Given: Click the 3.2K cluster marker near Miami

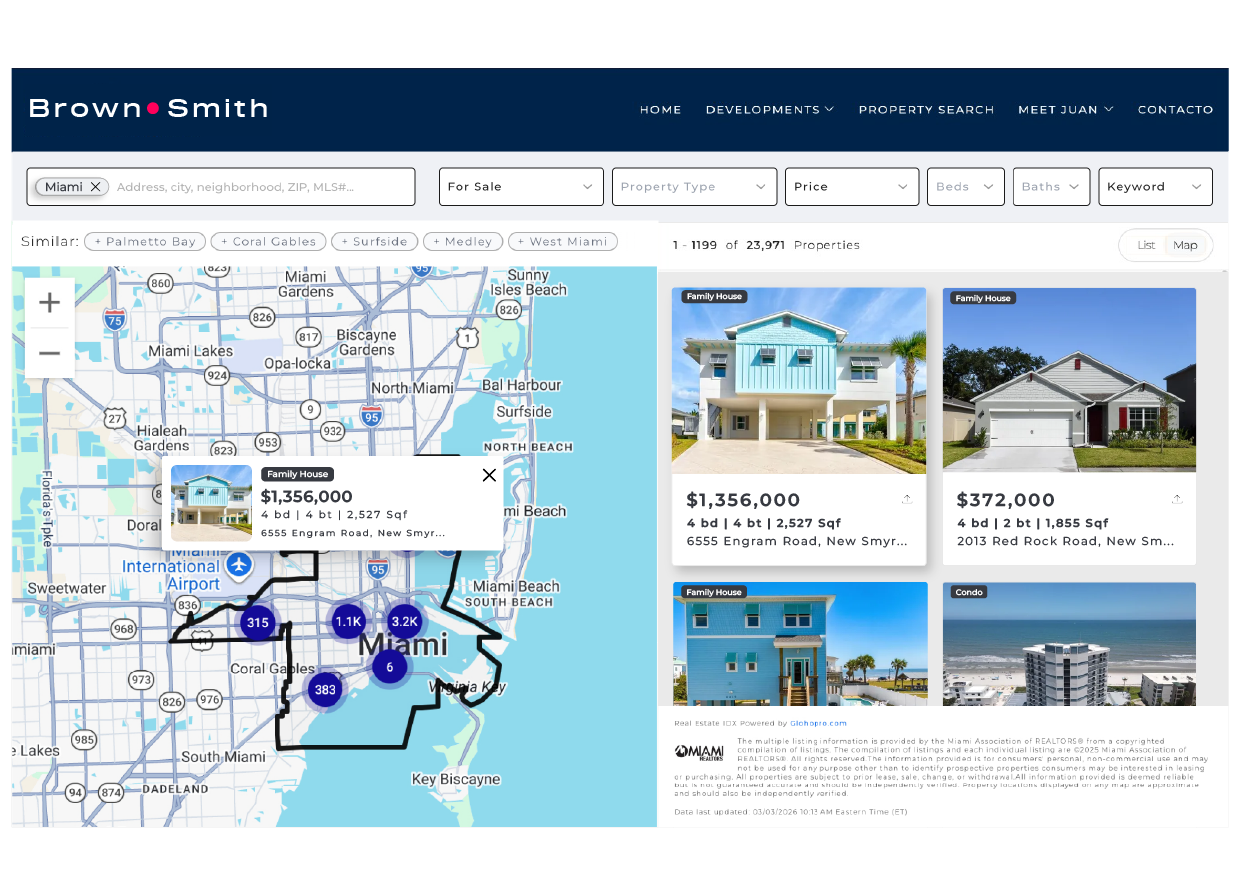Looking at the screenshot, I should [x=404, y=620].
